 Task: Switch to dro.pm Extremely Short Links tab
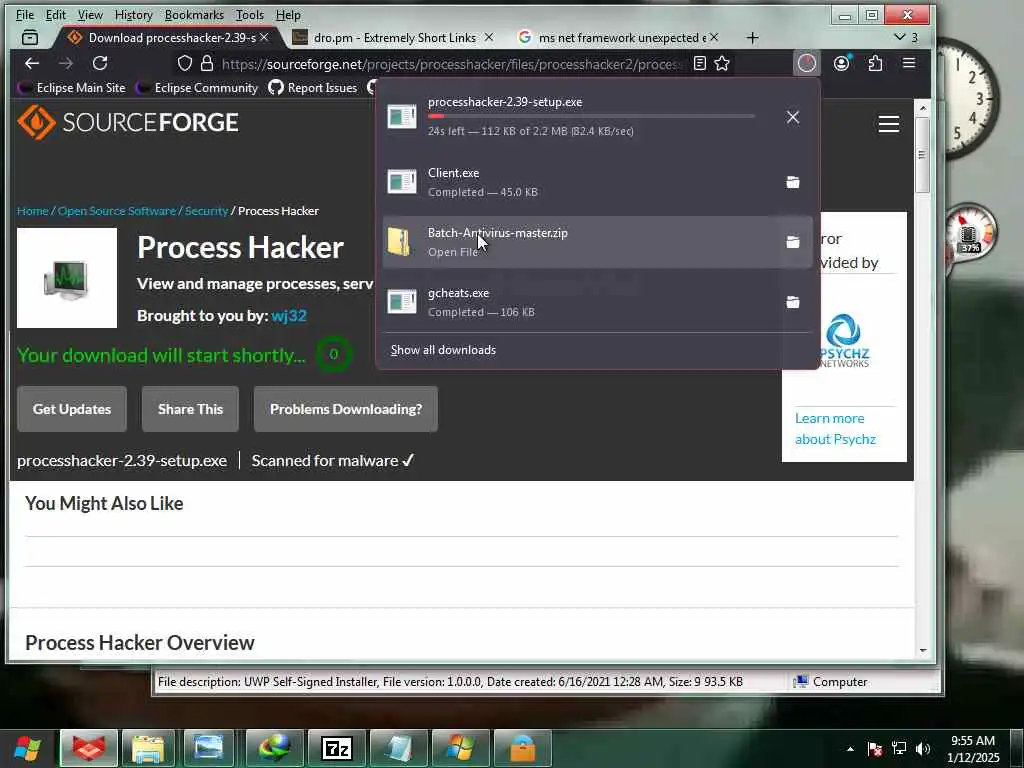pyautogui.click(x=394, y=38)
